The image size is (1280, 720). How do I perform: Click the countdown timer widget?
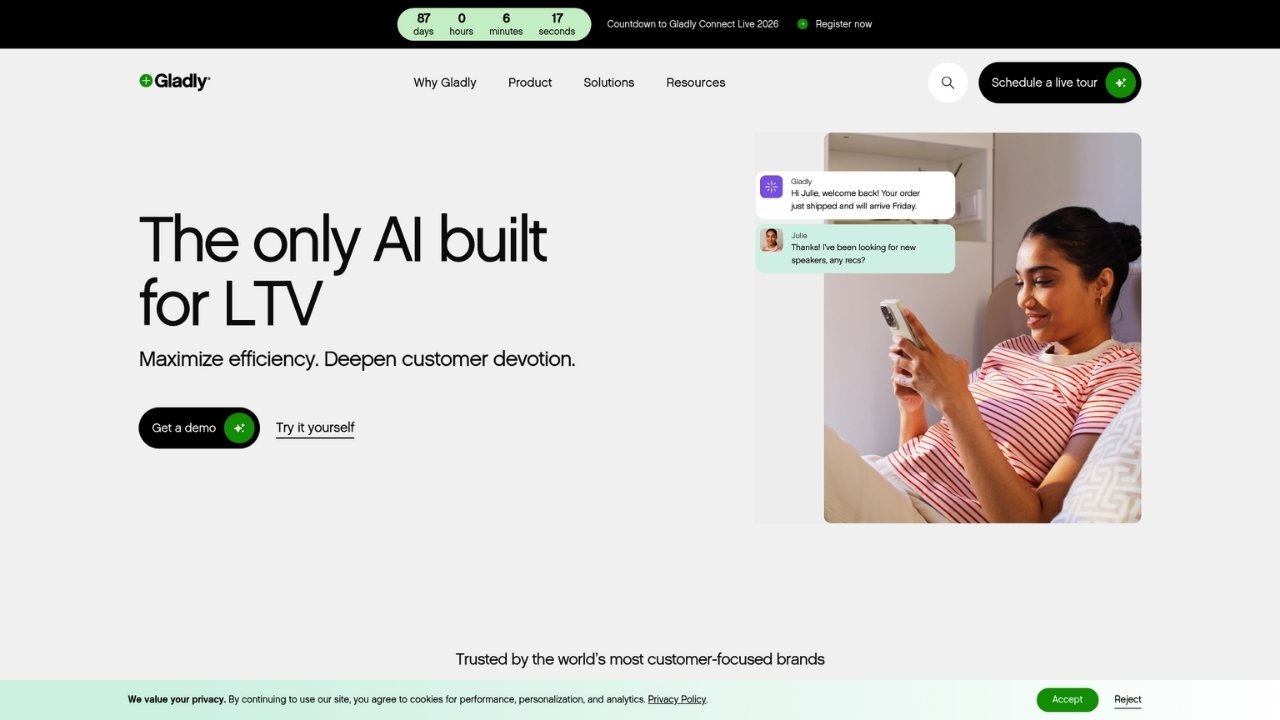pos(494,24)
